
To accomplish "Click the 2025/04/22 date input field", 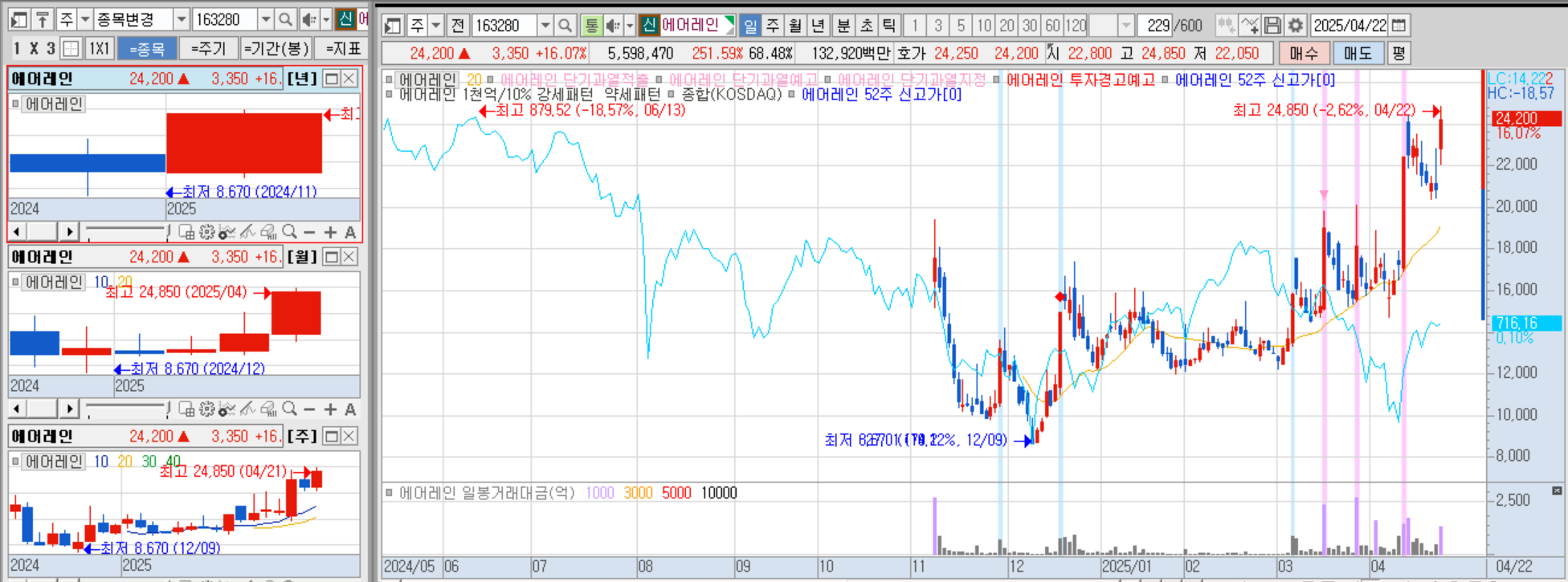I will [x=1350, y=26].
